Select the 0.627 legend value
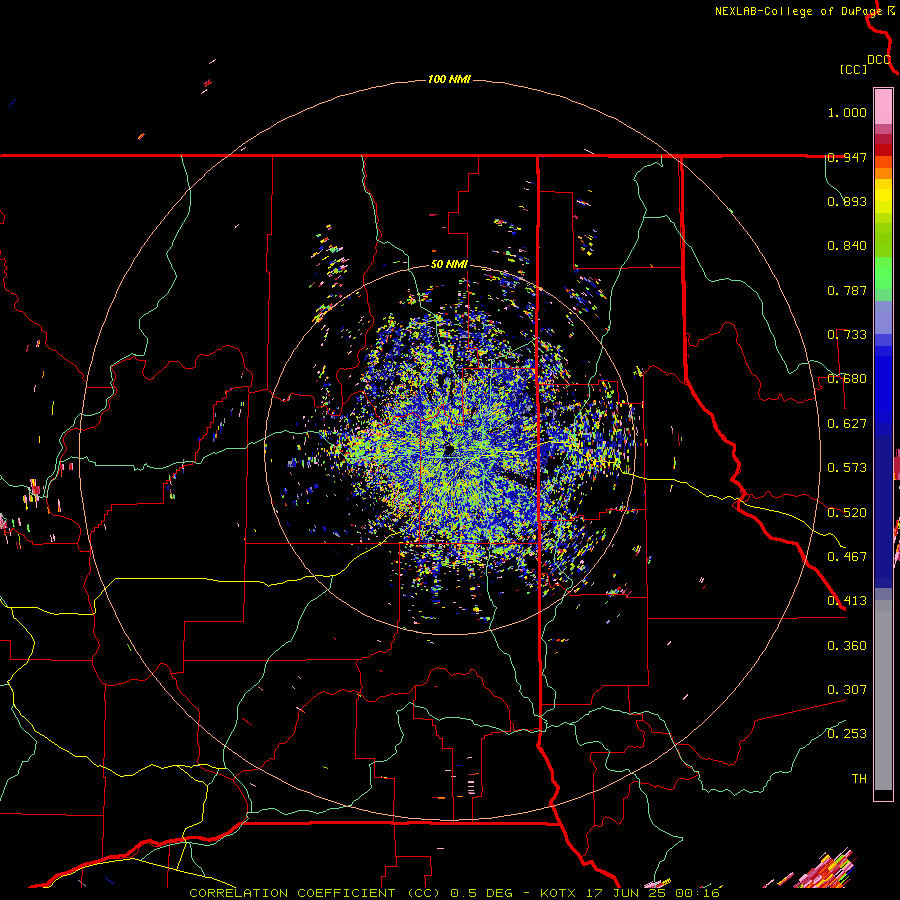The height and width of the screenshot is (900, 900). (x=847, y=424)
